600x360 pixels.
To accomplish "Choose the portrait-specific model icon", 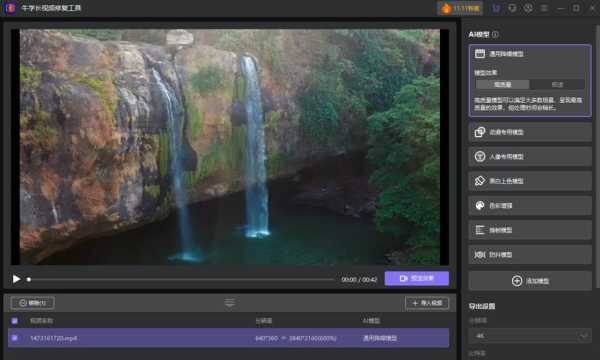I will coord(479,156).
